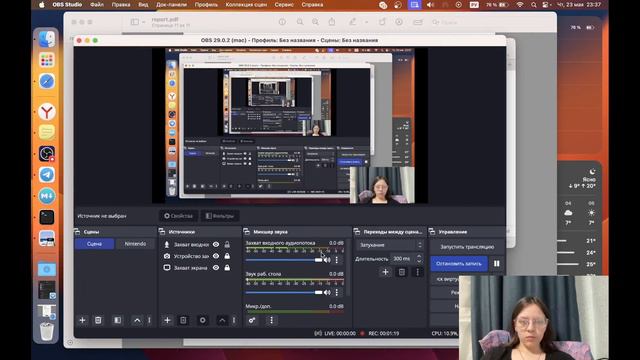Open scene filters icon in the Сцены panel
Screen dimensions: 640x360
click(x=118, y=320)
